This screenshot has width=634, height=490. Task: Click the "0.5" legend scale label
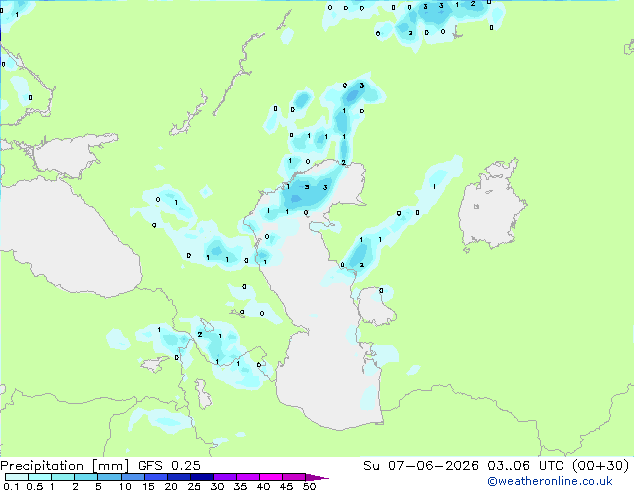point(35,486)
